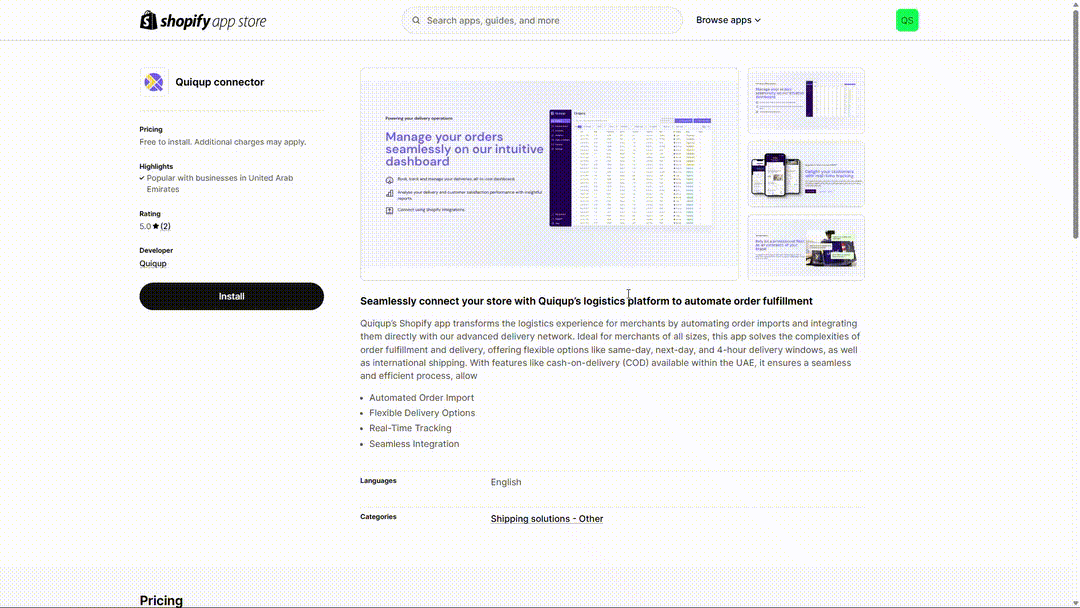This screenshot has width=1080, height=608.
Task: Click the scrollbar down arrow
Action: 1075,602
